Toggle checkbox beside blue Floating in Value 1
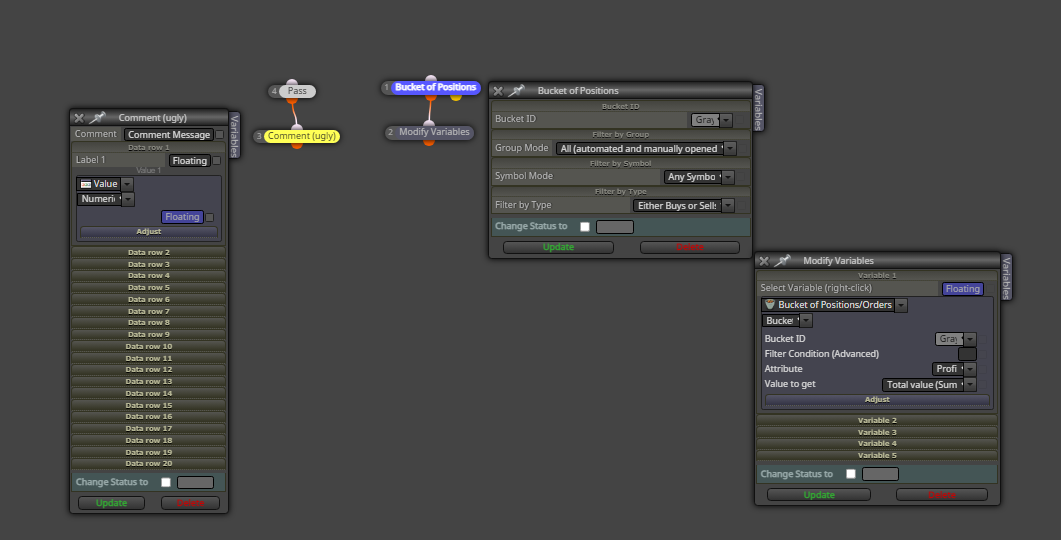Screen dimensions: 1061x540 tap(209, 217)
